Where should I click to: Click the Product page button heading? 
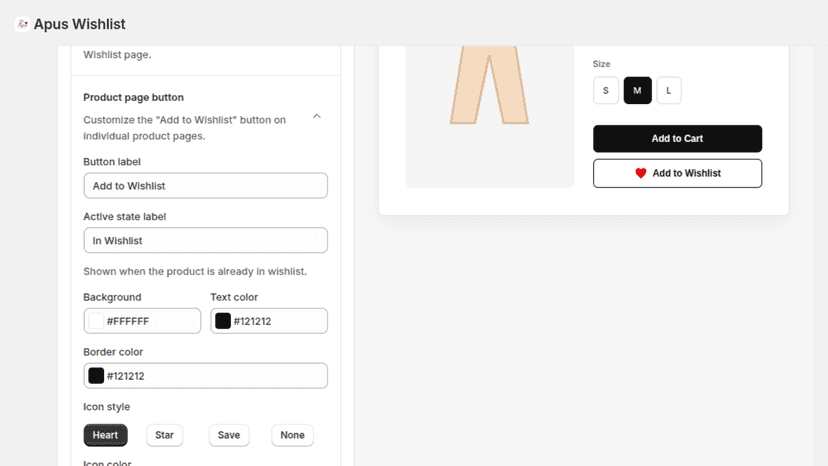(x=134, y=97)
